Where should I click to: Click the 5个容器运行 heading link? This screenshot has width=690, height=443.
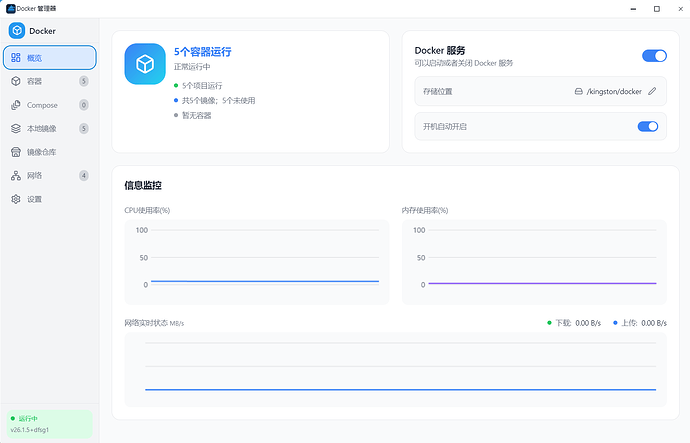202,52
